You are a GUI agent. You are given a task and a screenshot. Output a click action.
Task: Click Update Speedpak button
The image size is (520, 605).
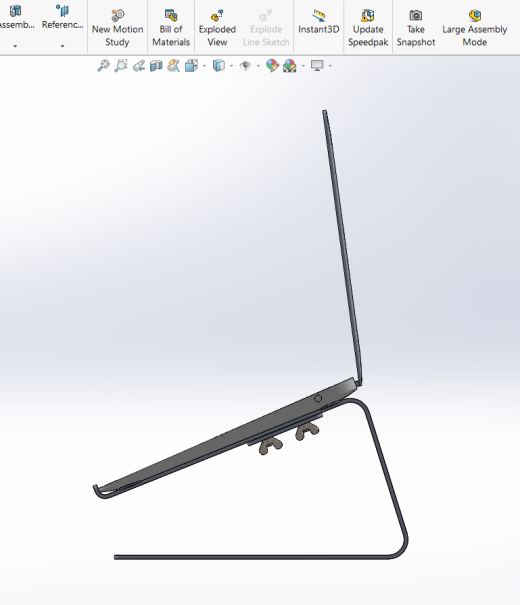pos(368,28)
